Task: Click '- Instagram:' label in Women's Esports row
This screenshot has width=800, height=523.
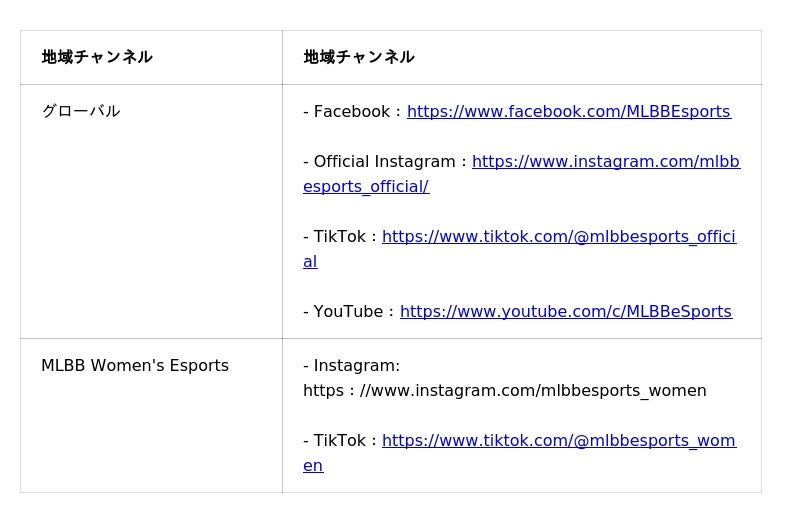Action: click(x=351, y=366)
